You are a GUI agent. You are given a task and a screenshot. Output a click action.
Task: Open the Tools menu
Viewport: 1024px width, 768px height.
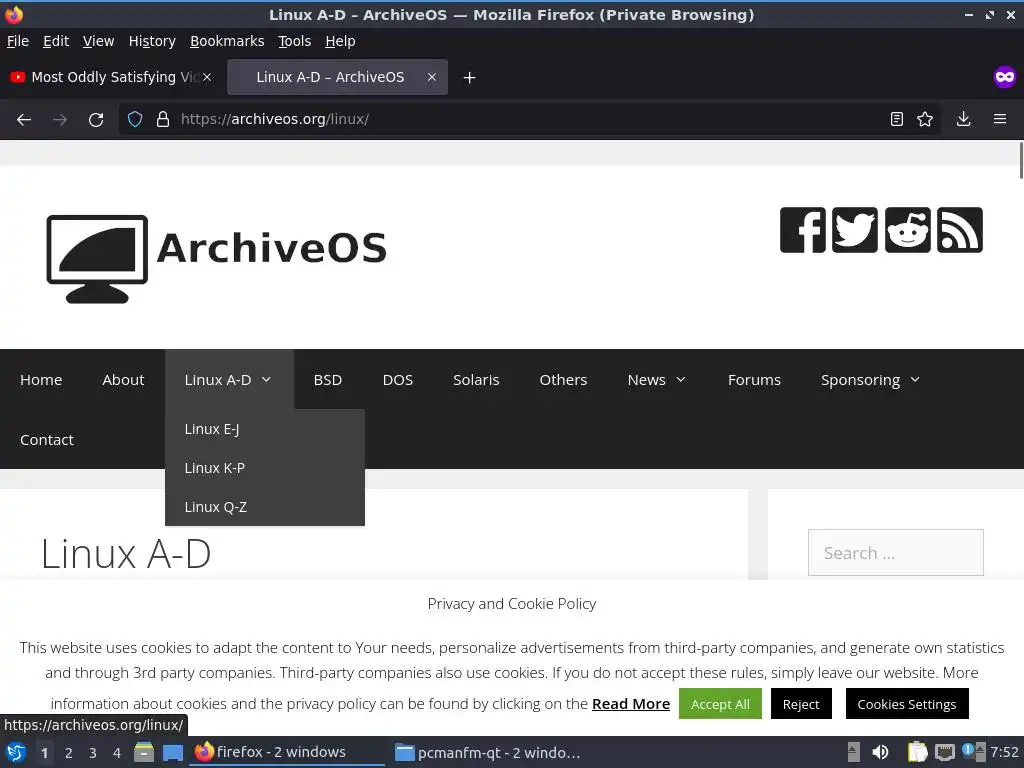[x=295, y=41]
